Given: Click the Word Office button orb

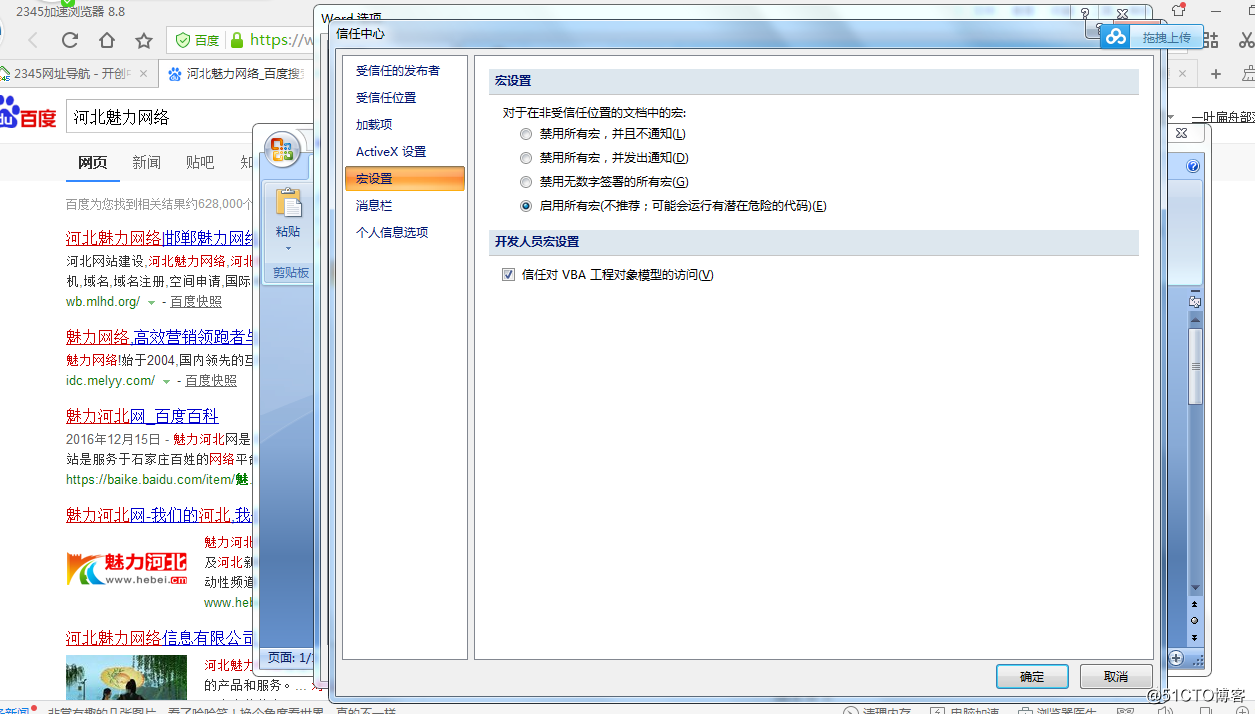Looking at the screenshot, I should (283, 150).
